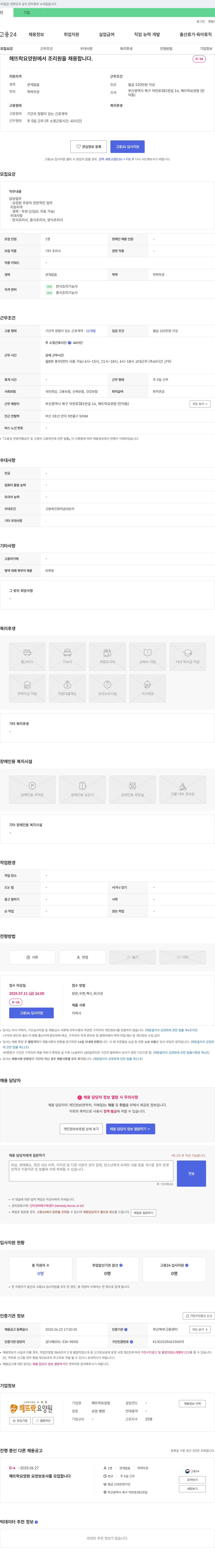The height and width of the screenshot is (1568, 215).
Task: Click the 구인인증번호 info icon
Action: [131, 1342]
